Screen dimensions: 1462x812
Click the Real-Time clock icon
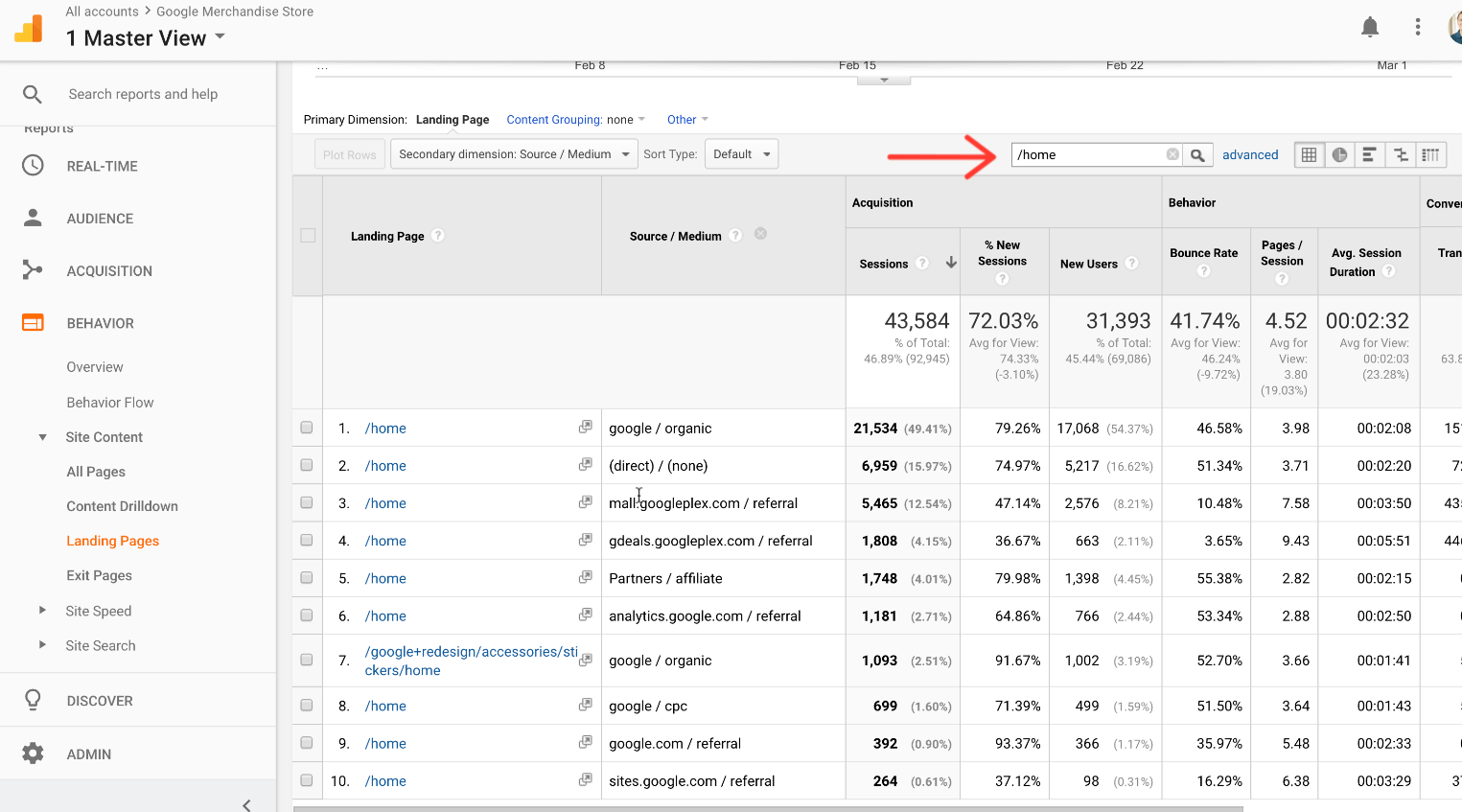point(33,166)
